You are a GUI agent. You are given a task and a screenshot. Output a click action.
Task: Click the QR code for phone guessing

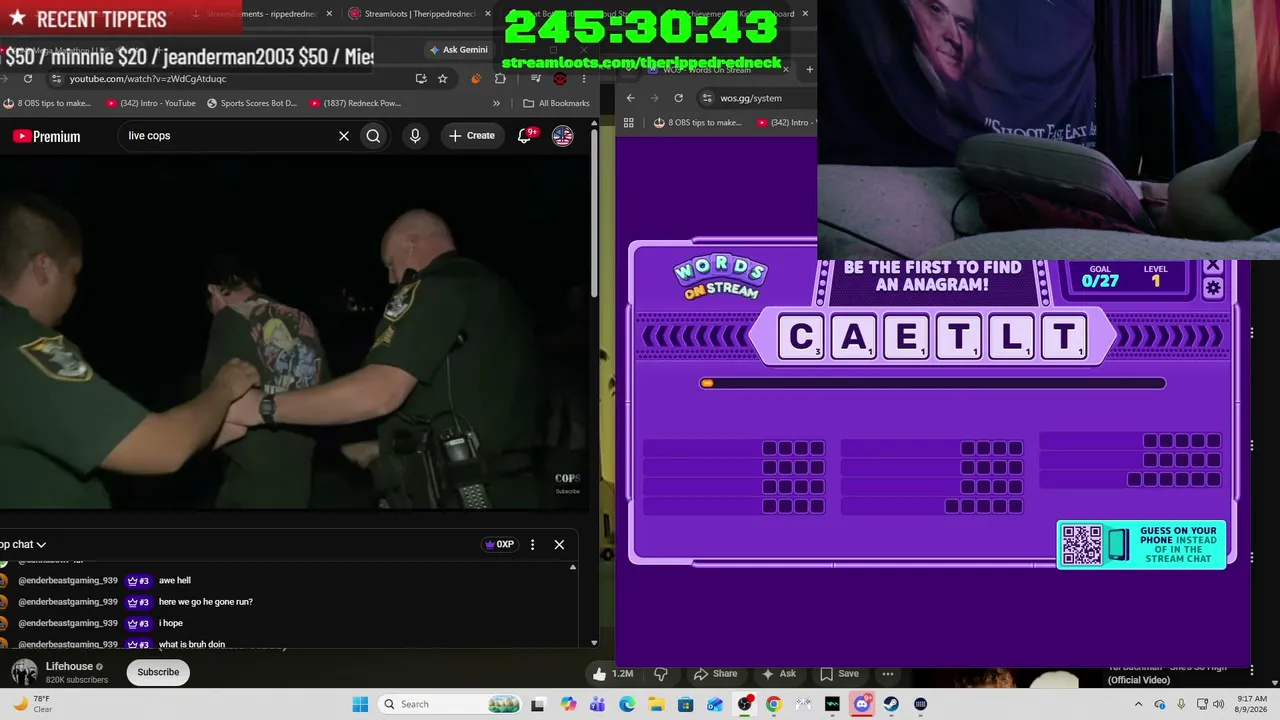point(1082,545)
